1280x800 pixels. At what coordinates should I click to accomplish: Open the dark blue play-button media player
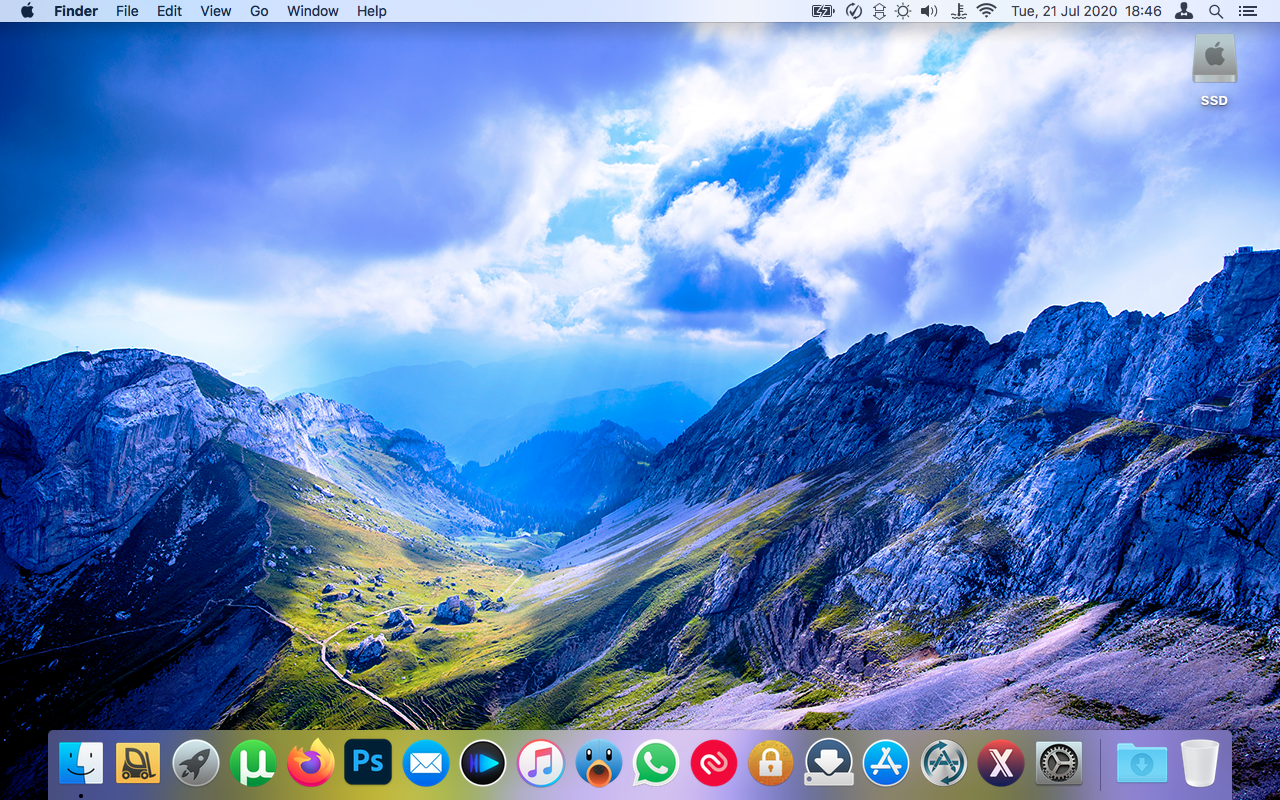pyautogui.click(x=483, y=764)
